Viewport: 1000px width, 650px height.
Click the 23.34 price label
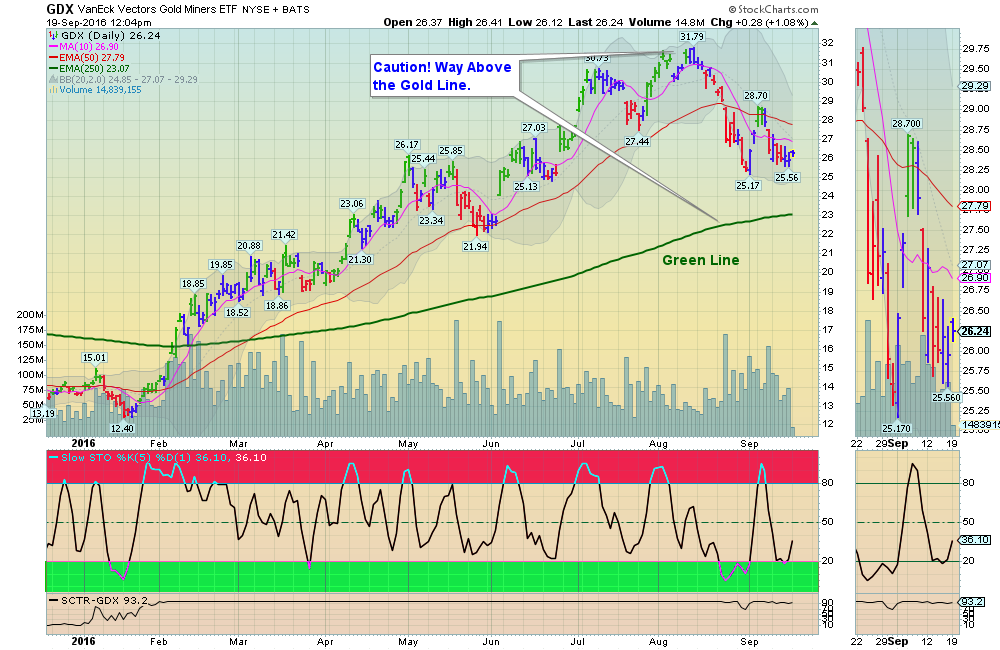pos(431,221)
